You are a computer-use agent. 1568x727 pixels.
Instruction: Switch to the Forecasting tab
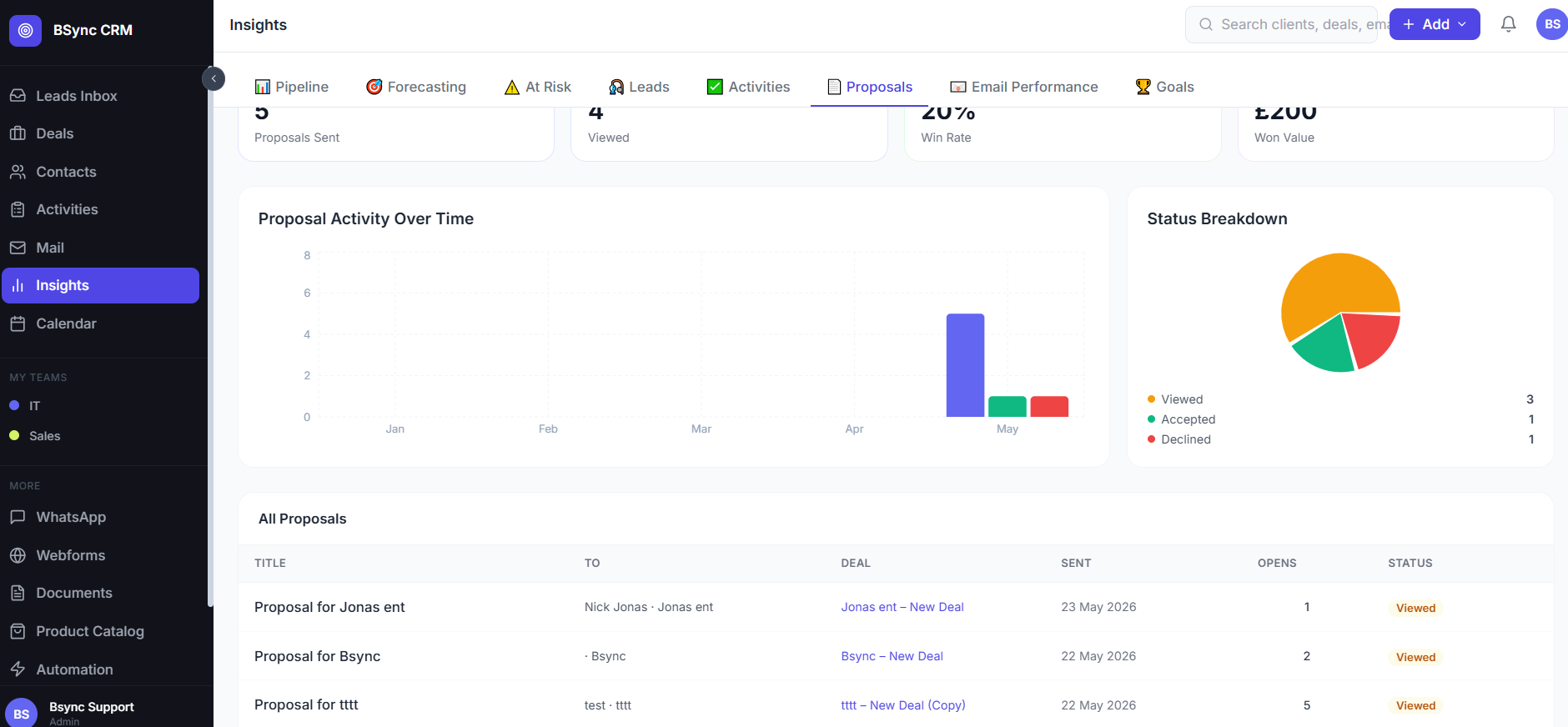coord(416,87)
